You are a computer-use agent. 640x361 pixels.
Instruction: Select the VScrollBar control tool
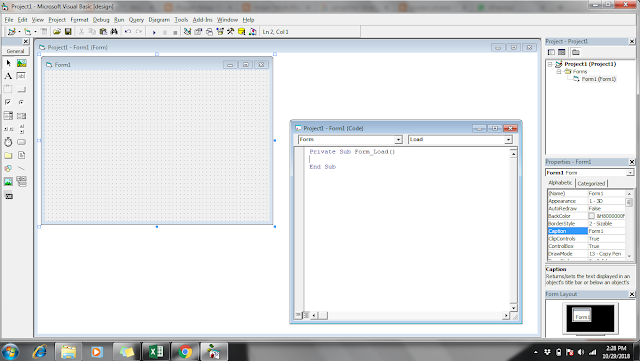coord(22,129)
